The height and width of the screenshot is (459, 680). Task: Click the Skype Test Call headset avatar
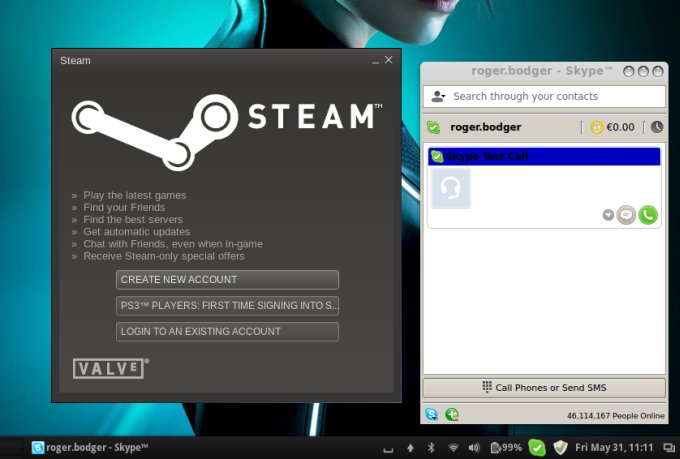coord(451,189)
